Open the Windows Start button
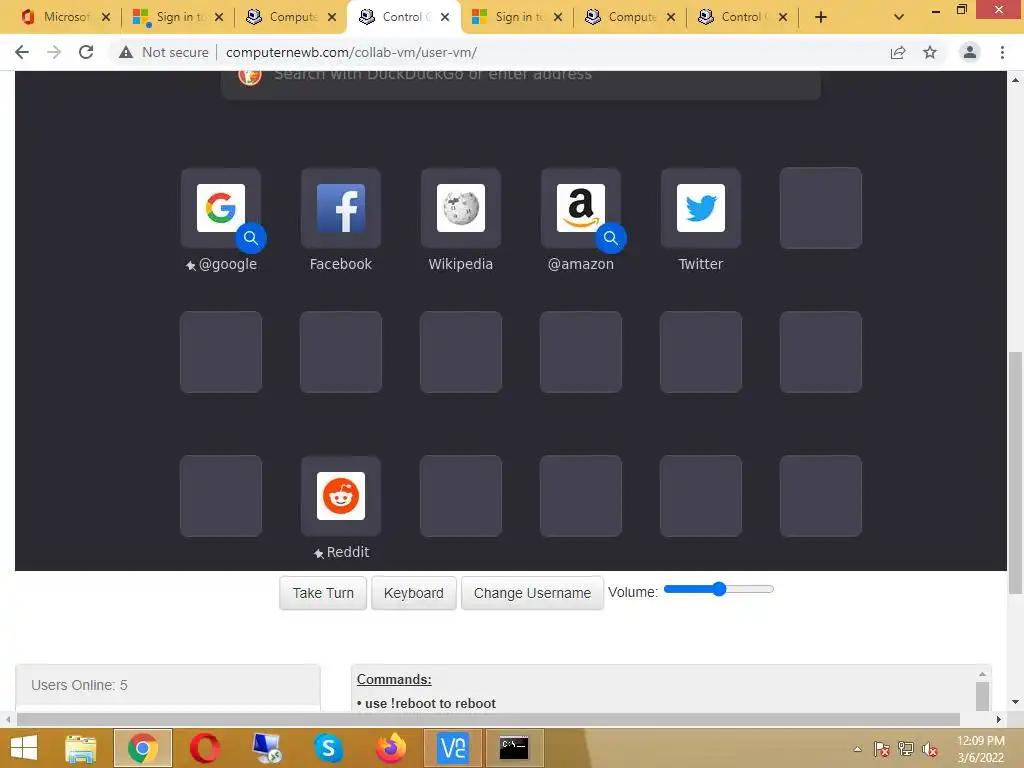The image size is (1024, 768). [24, 748]
